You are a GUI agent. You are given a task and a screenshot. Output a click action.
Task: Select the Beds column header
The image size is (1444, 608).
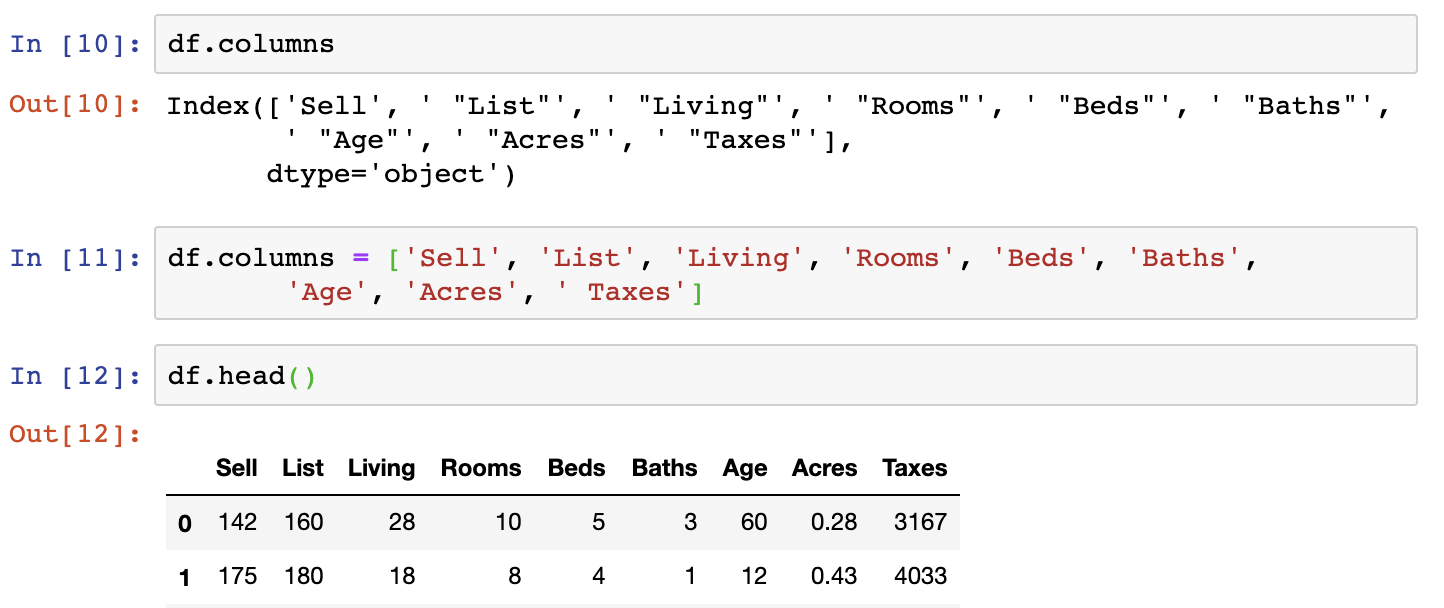point(576,468)
